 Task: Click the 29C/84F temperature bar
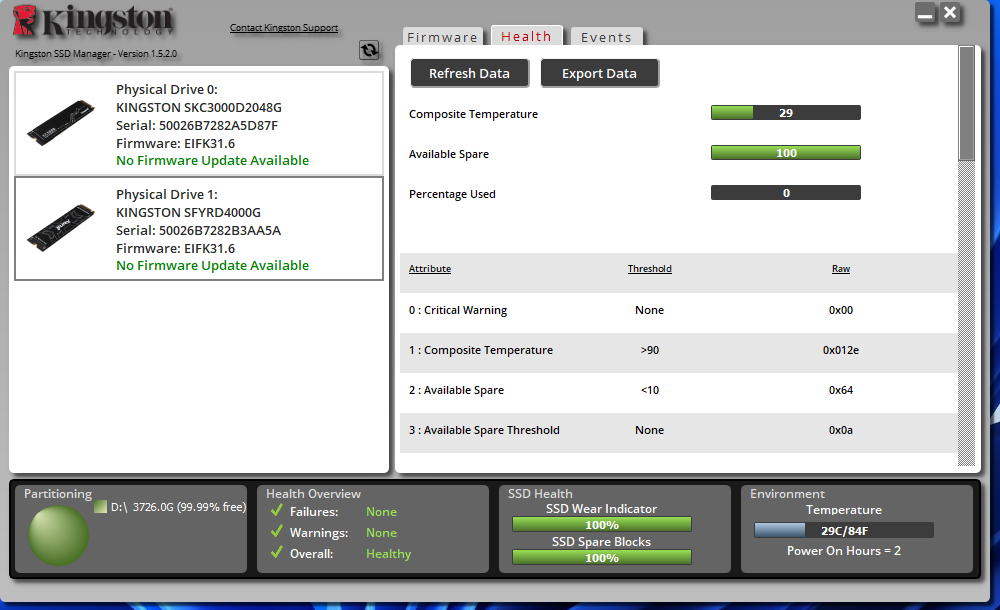(844, 530)
